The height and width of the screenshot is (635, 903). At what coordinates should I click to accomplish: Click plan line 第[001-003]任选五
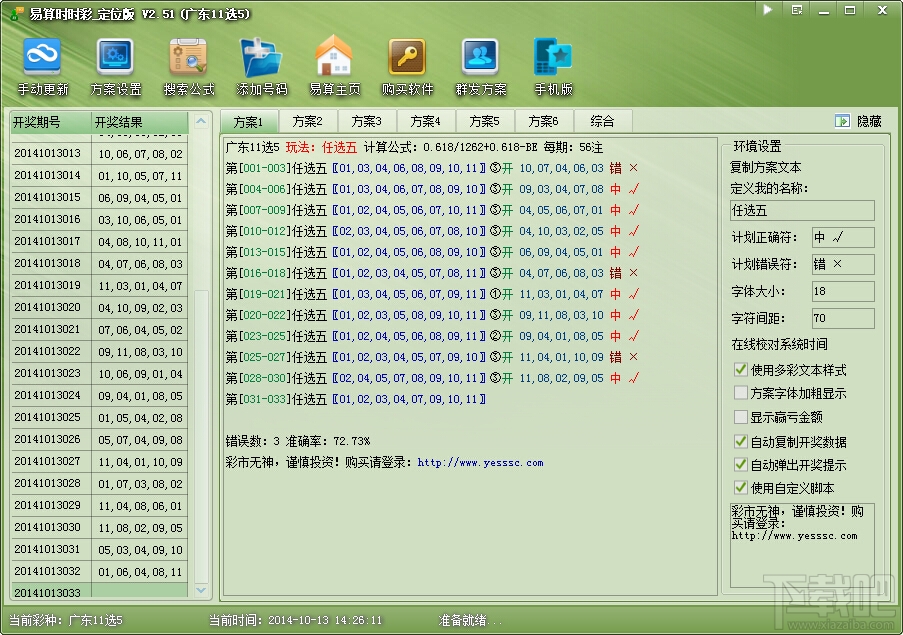coord(432,168)
